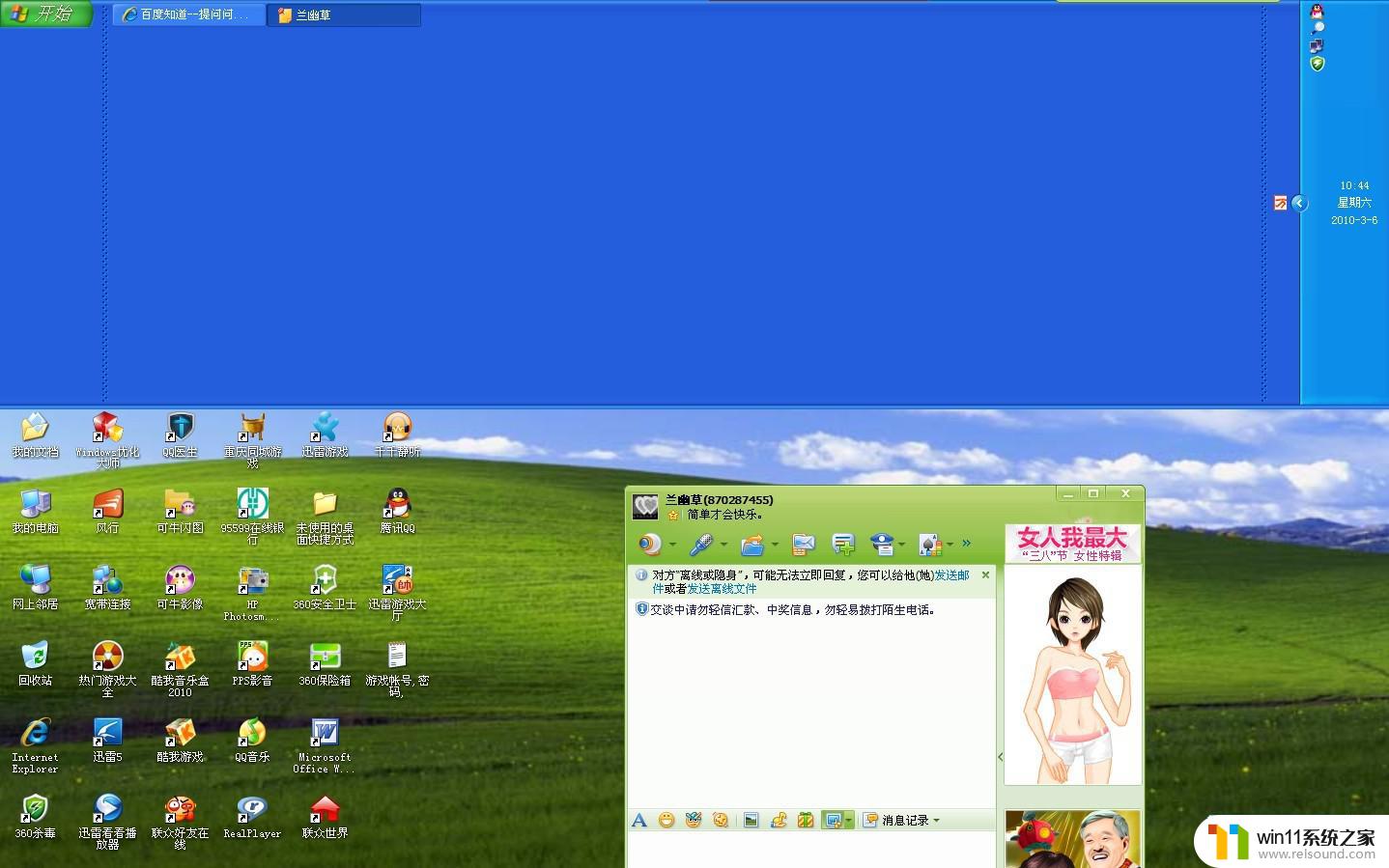Launch PPS影音 desktop shortcut
The width and height of the screenshot is (1389, 868).
tap(252, 663)
